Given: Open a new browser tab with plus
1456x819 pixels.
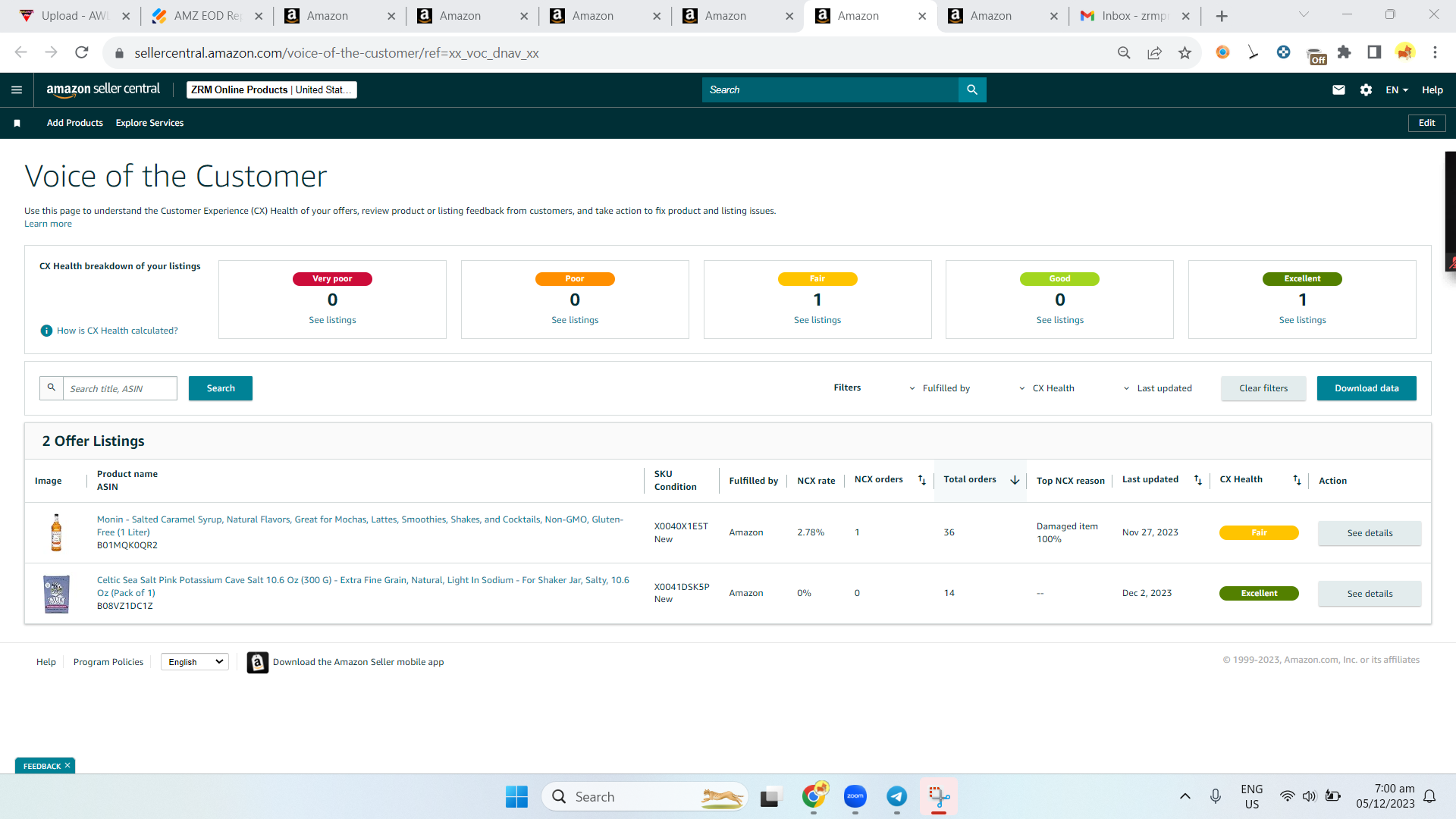Looking at the screenshot, I should [1222, 16].
